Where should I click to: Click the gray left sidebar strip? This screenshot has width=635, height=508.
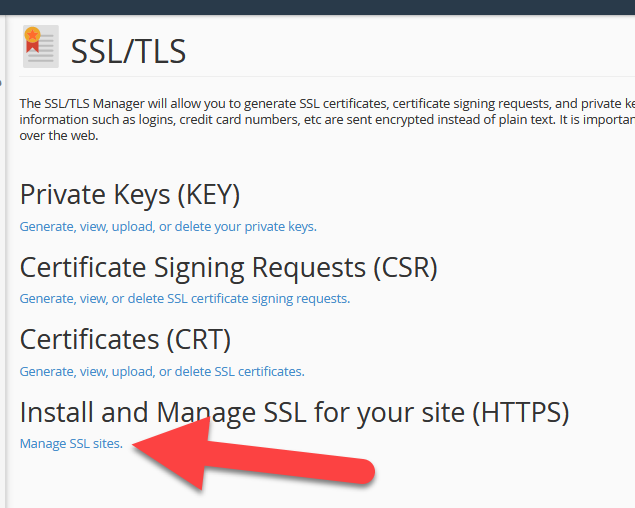coord(3,261)
